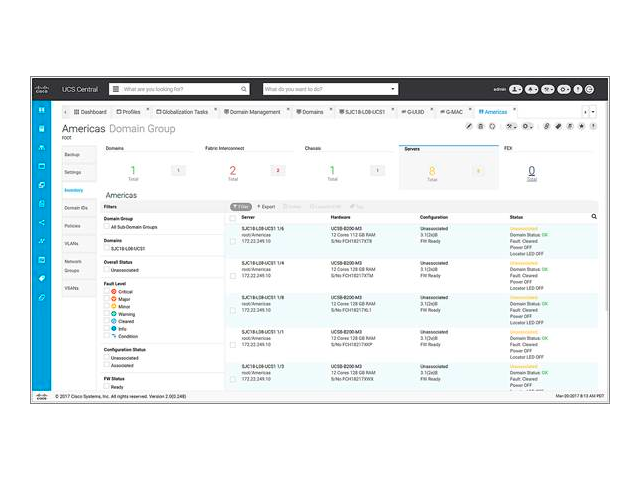The height and width of the screenshot is (480, 640).
Task: Switch to the Profiles tab
Action: click(128, 112)
